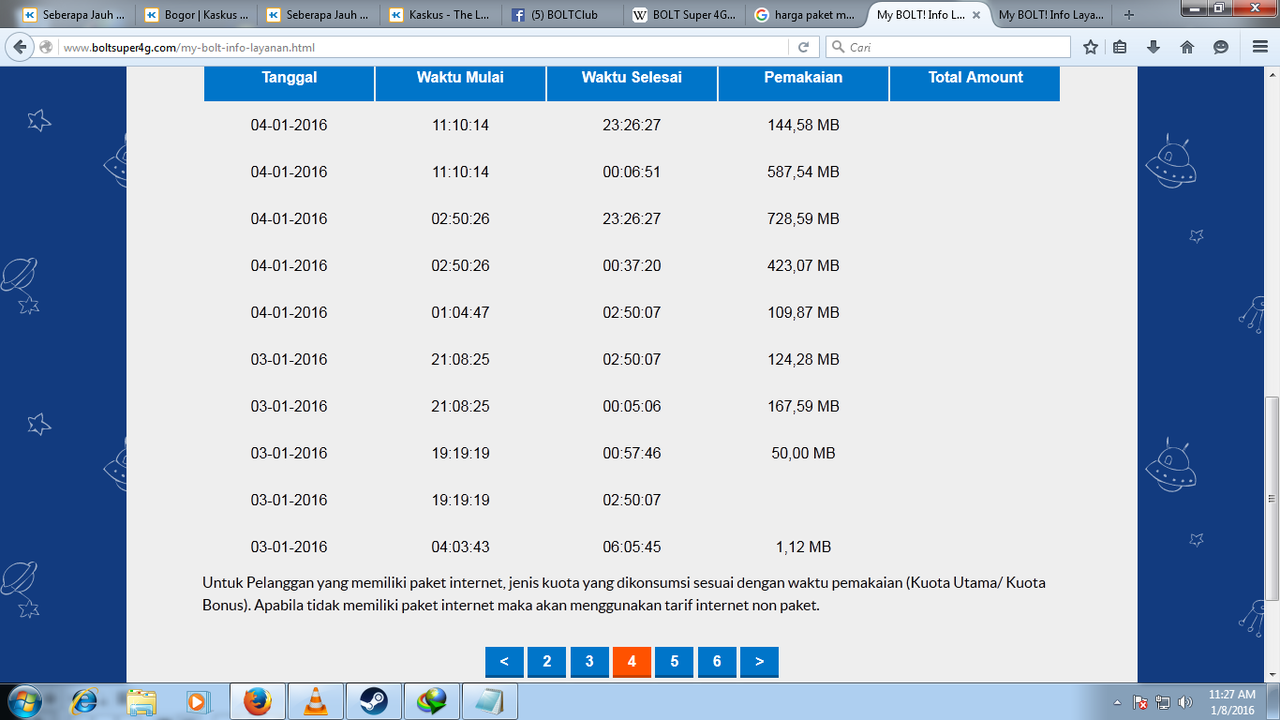Launch VLC media player from taskbar
1280x720 pixels.
pyautogui.click(x=317, y=701)
